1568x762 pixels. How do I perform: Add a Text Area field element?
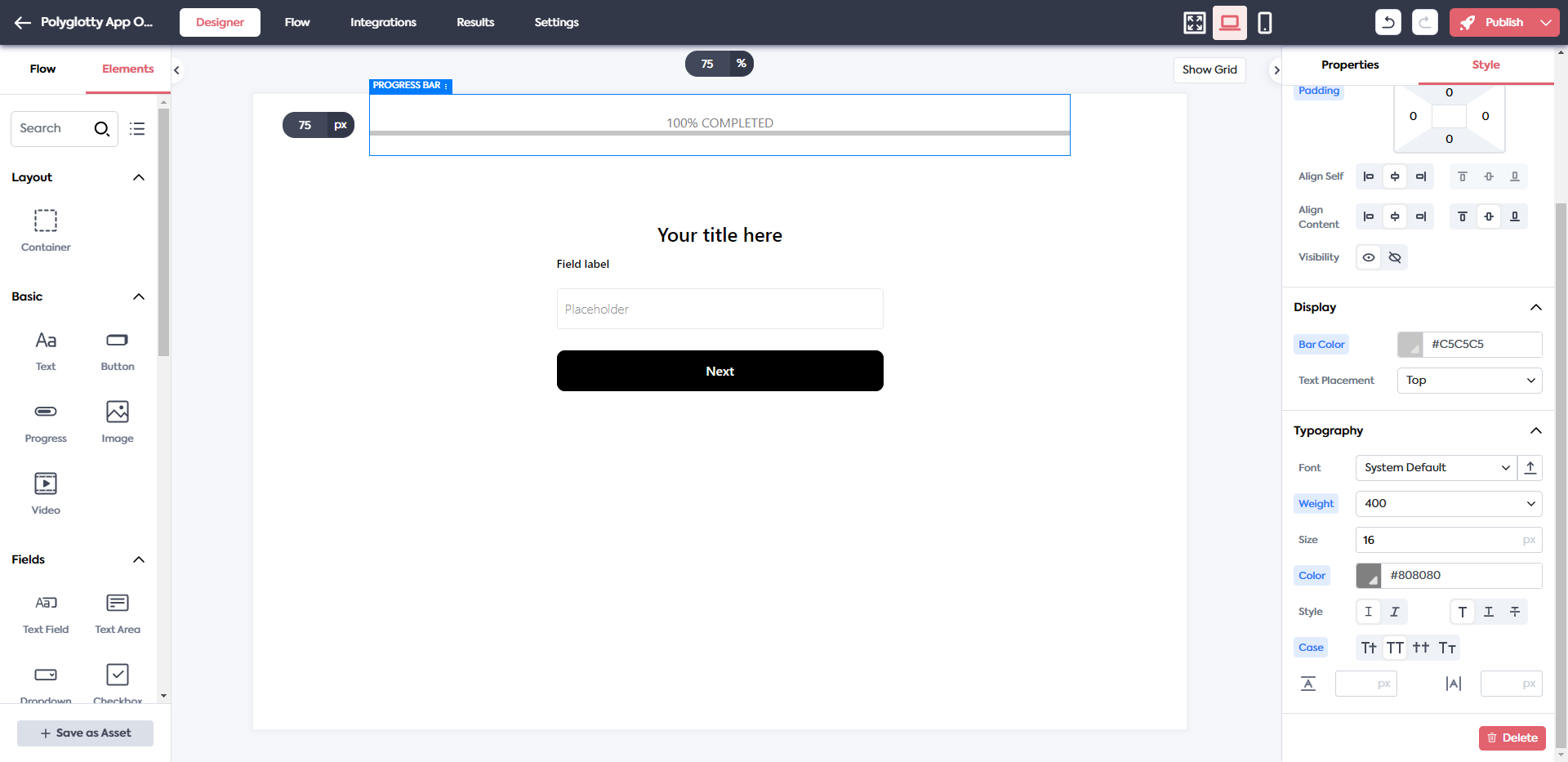click(x=117, y=613)
